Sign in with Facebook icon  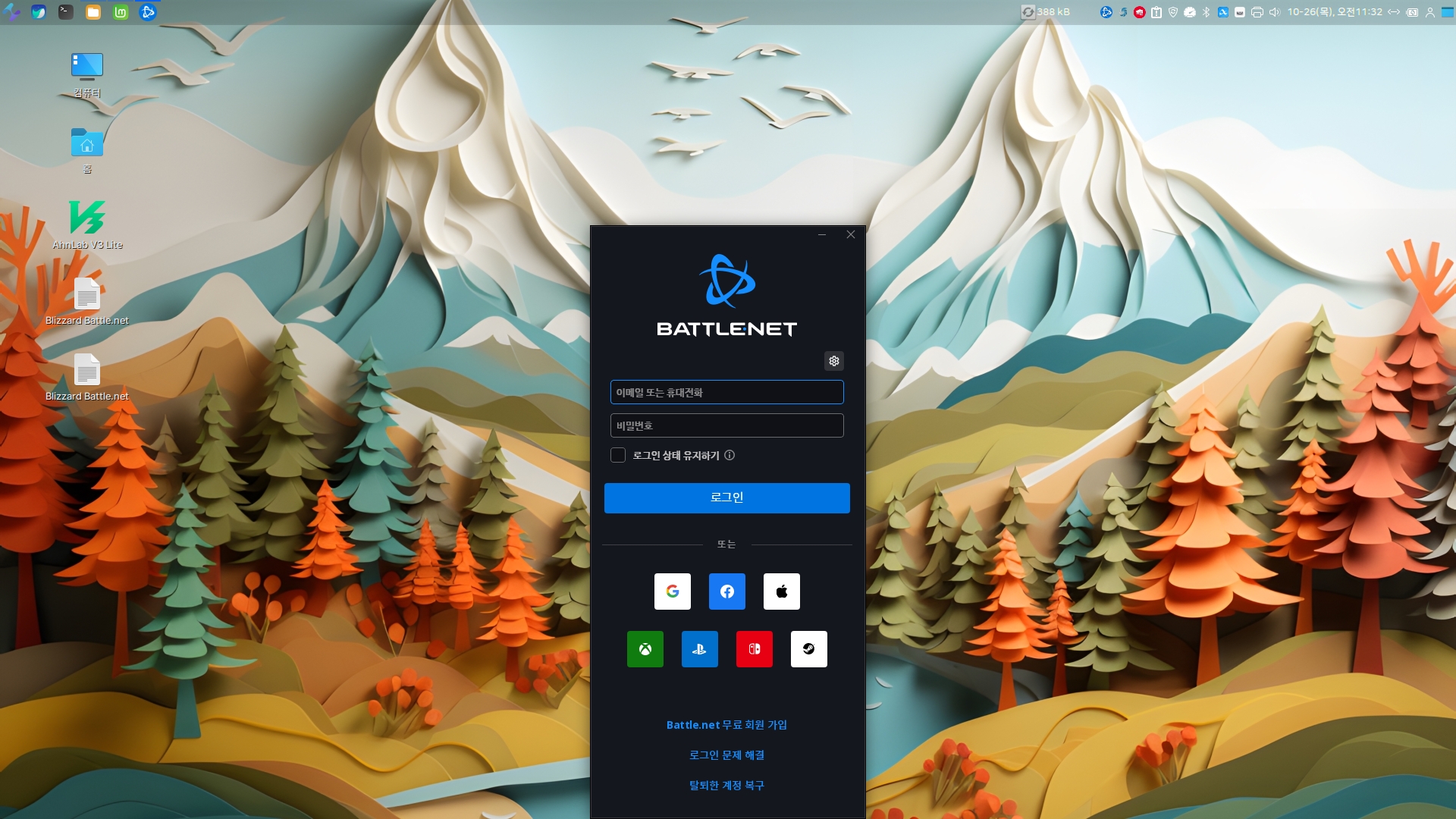pos(726,591)
